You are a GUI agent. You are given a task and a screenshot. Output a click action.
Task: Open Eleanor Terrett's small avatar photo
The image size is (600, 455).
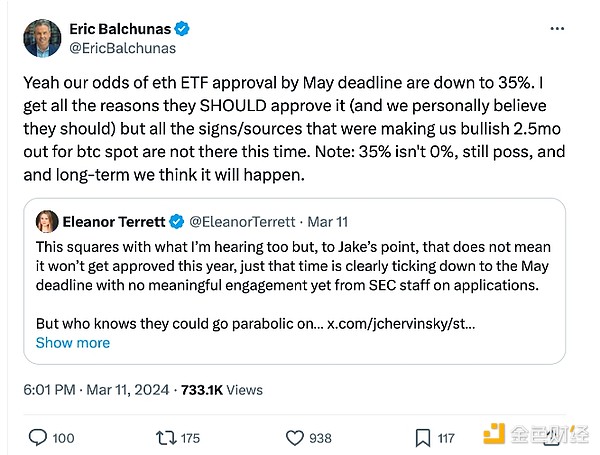coord(47,220)
